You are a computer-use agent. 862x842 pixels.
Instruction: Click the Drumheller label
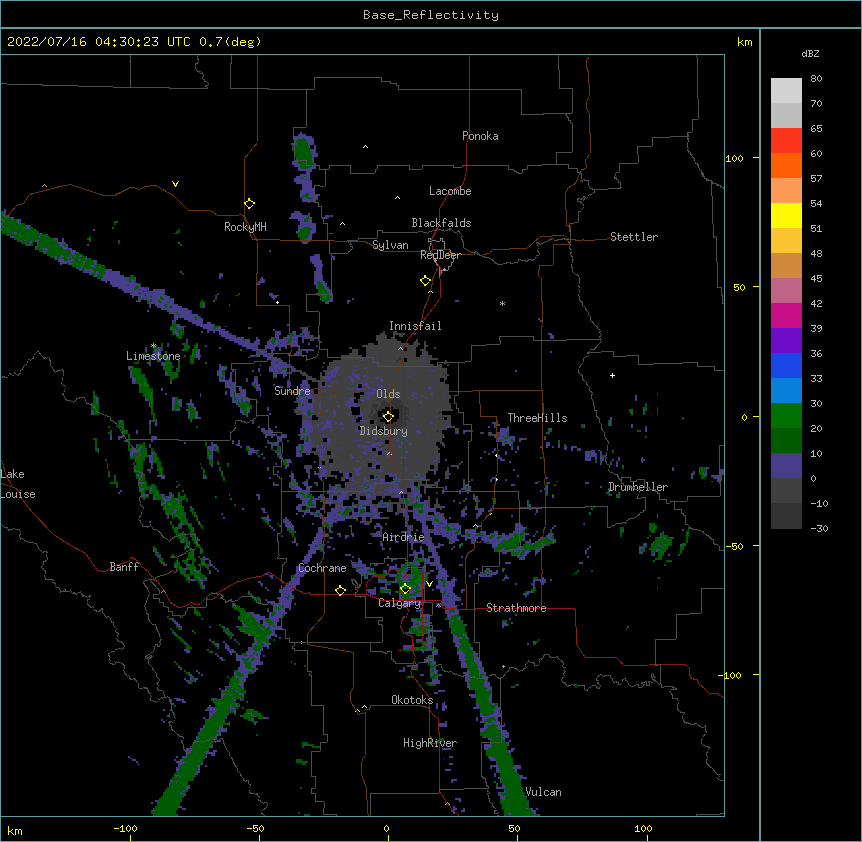click(x=638, y=487)
